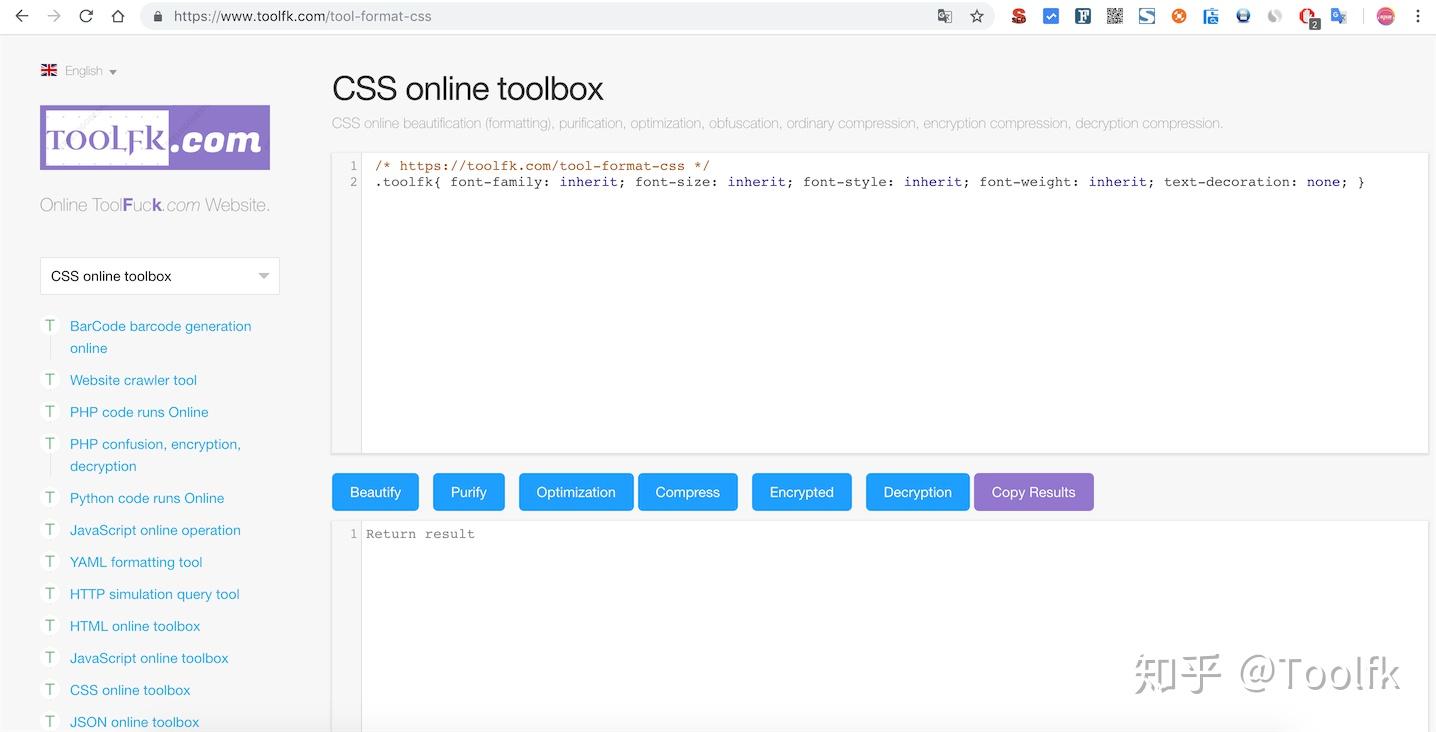Viewport: 1436px width, 732px height.
Task: Click the Encrypted button
Action: [x=801, y=492]
